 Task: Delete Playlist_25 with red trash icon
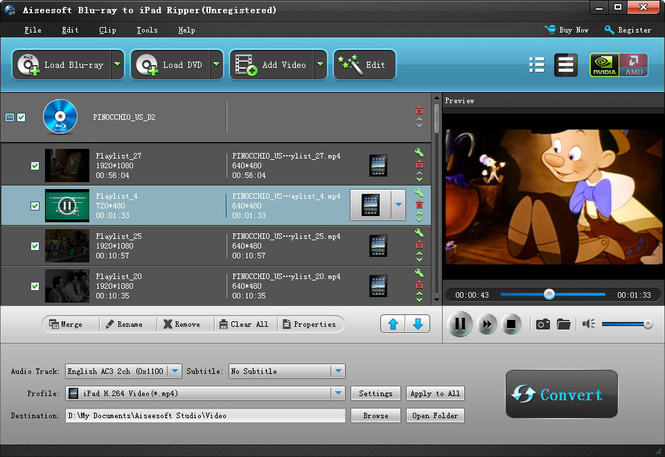point(419,244)
